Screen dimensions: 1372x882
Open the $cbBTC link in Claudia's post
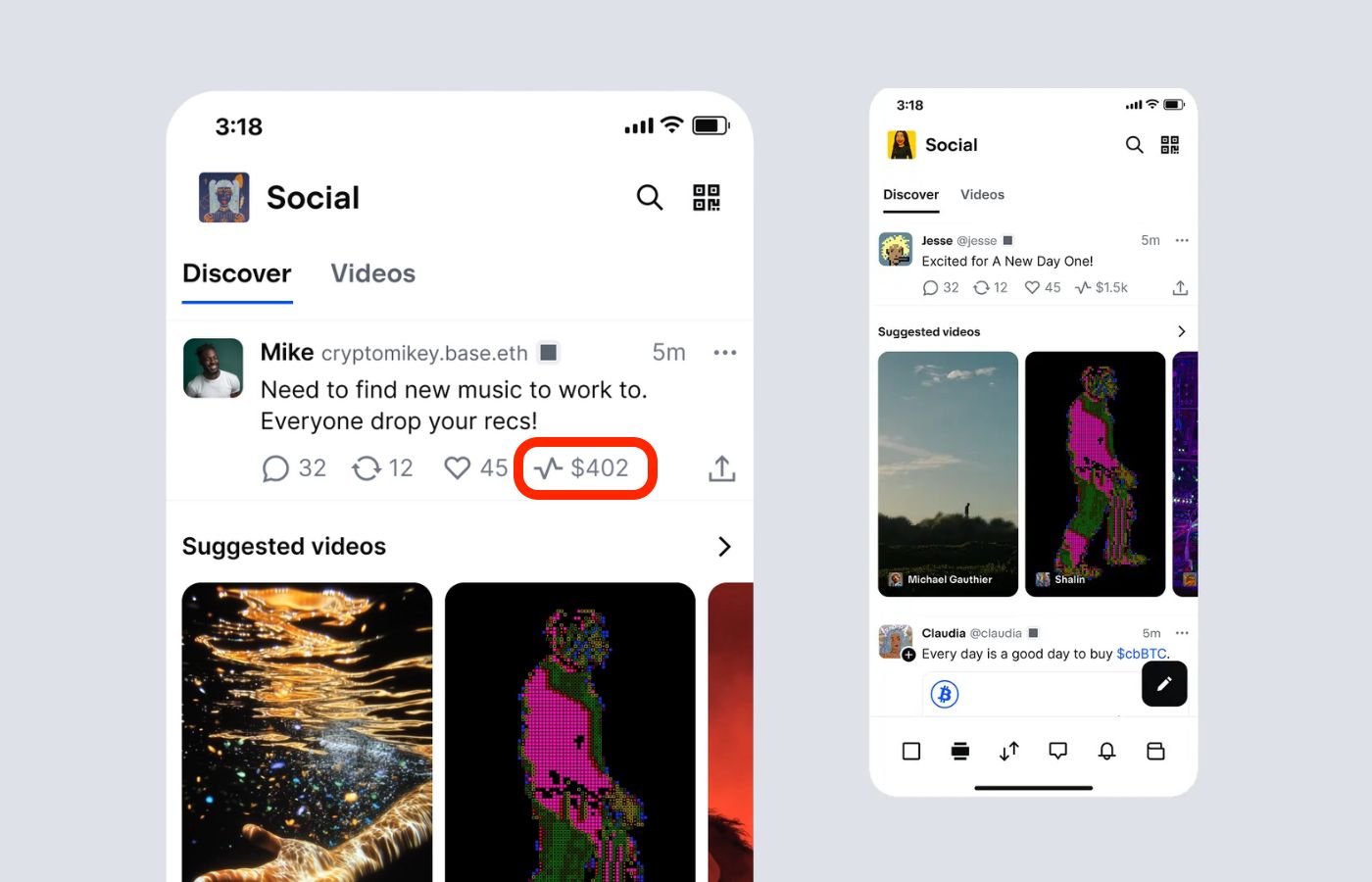[x=1141, y=654]
